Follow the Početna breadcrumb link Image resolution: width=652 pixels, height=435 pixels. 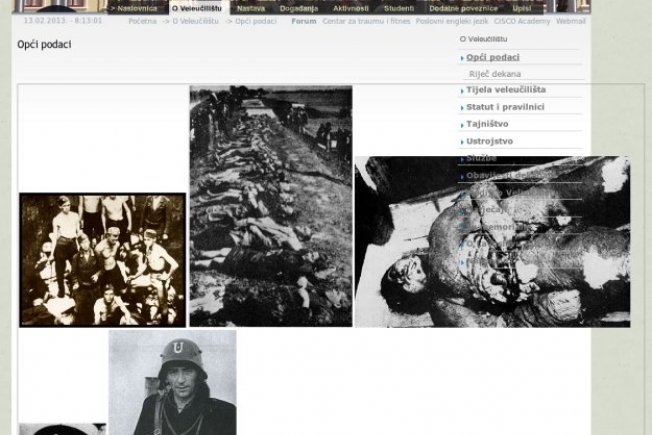coord(142,21)
